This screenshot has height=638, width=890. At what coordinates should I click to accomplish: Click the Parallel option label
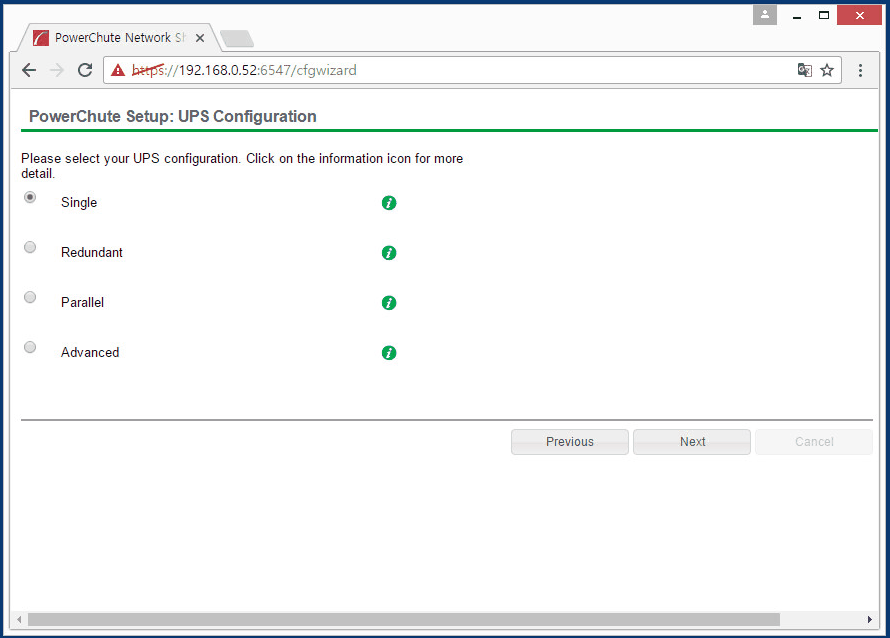pos(82,303)
